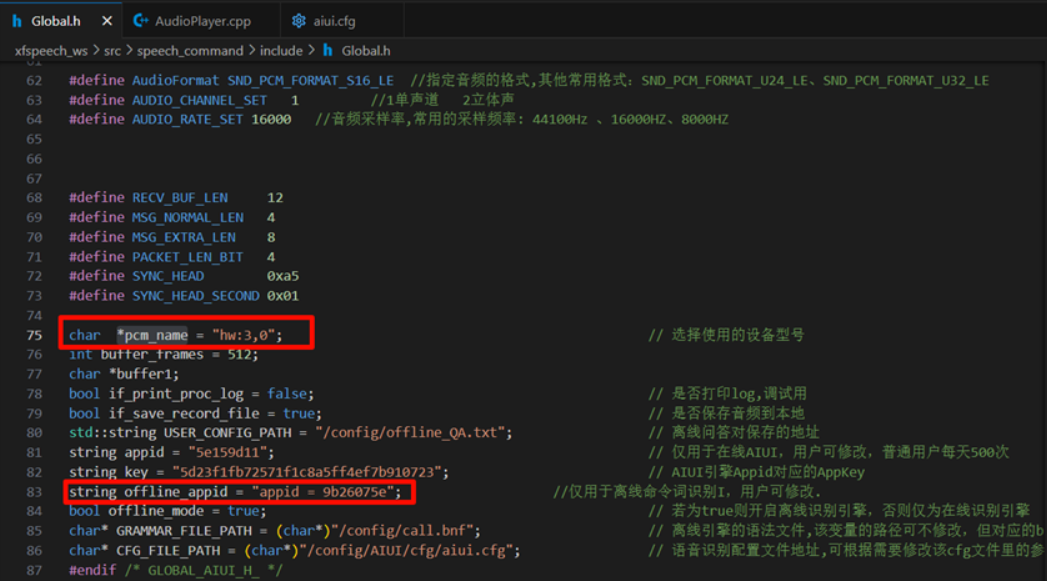Click the C++ icon on AudioPlayer.cpp tab
1047x581 pixels.
(x=139, y=20)
